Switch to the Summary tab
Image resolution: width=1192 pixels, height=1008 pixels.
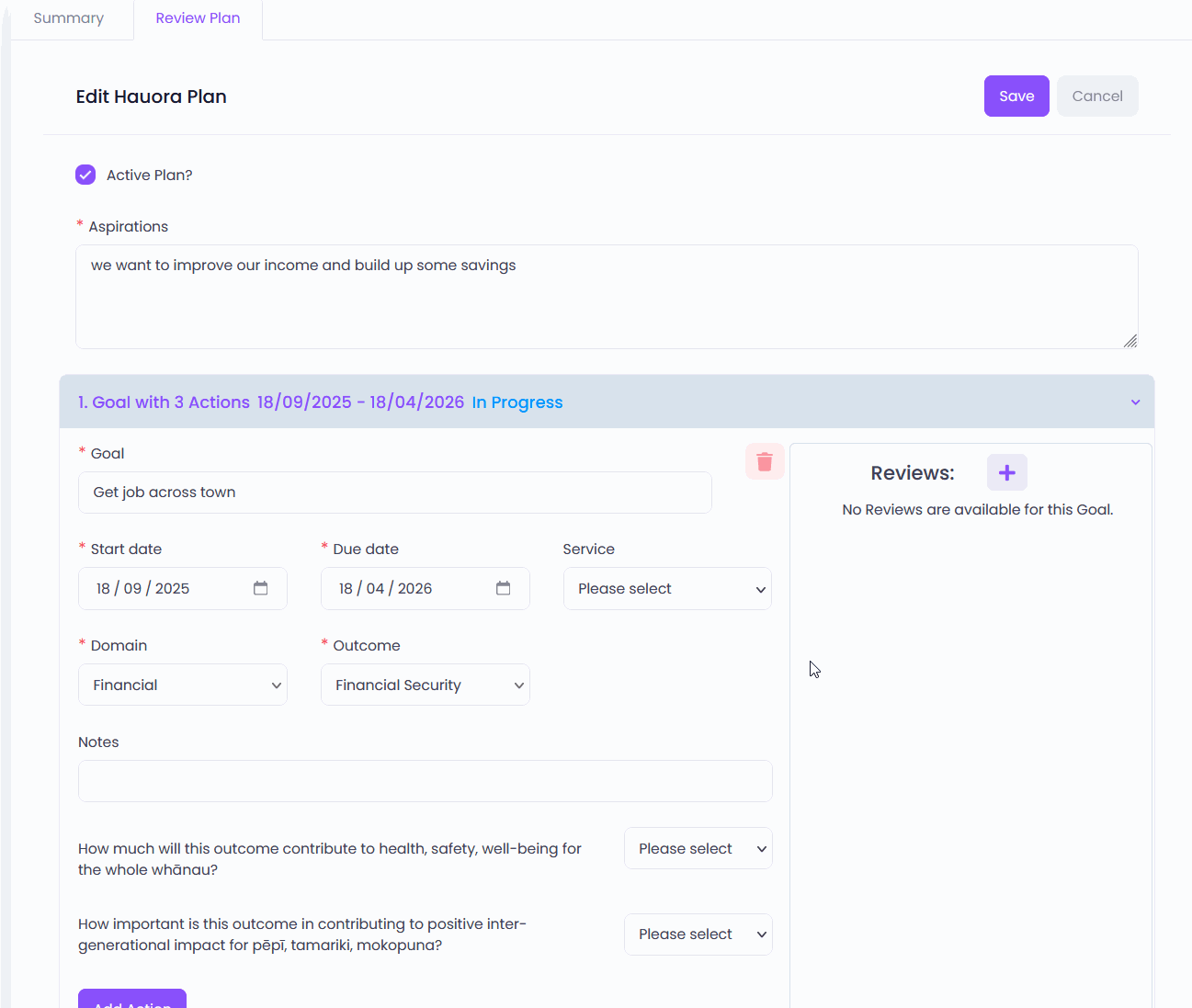click(x=69, y=18)
